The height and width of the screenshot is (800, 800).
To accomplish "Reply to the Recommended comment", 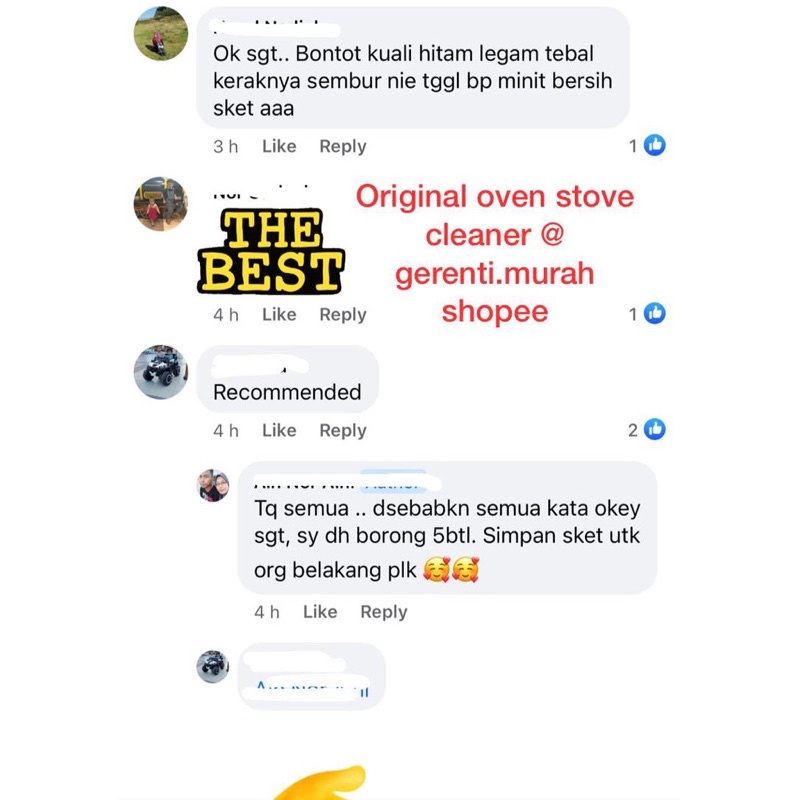I will pyautogui.click(x=343, y=431).
